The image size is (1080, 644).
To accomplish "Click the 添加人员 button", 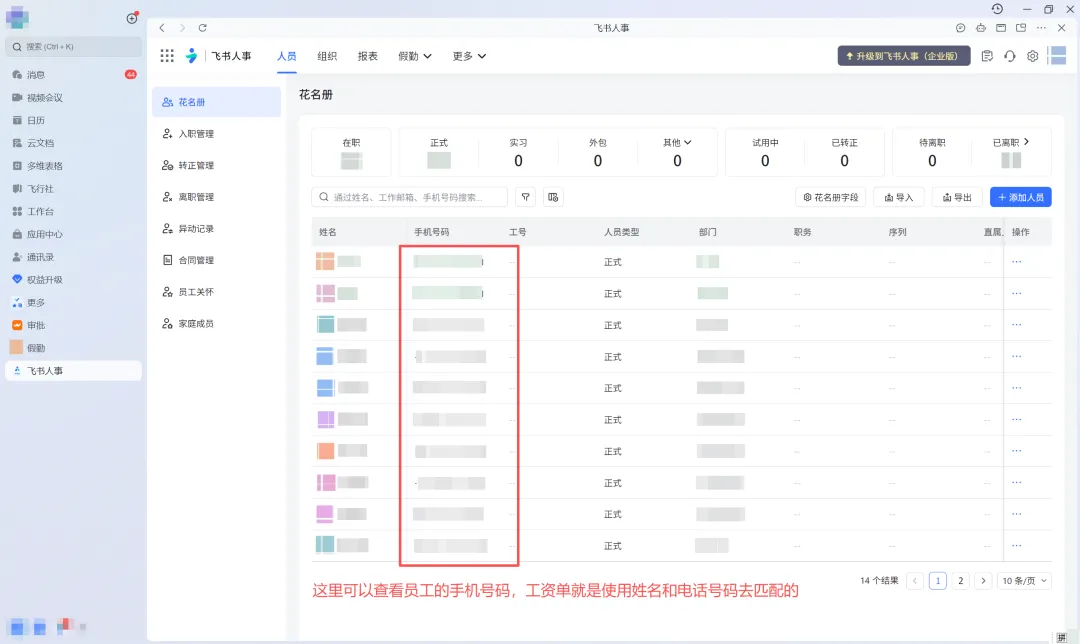I will 1021,197.
